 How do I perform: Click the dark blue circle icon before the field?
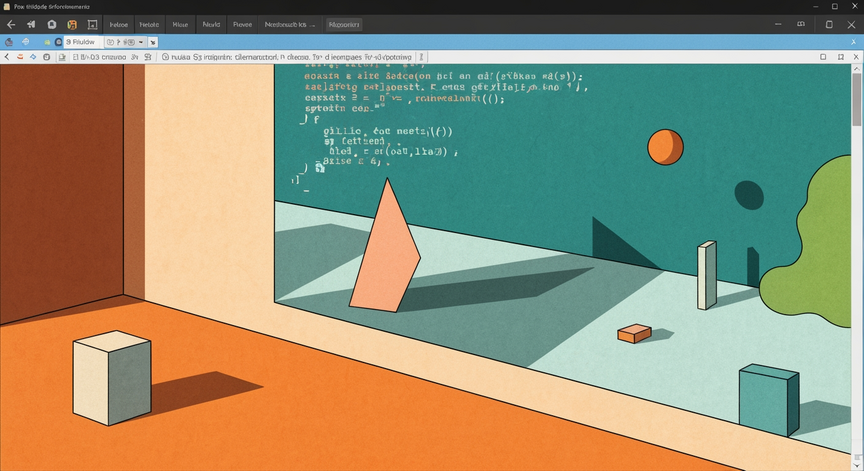[x=58, y=42]
